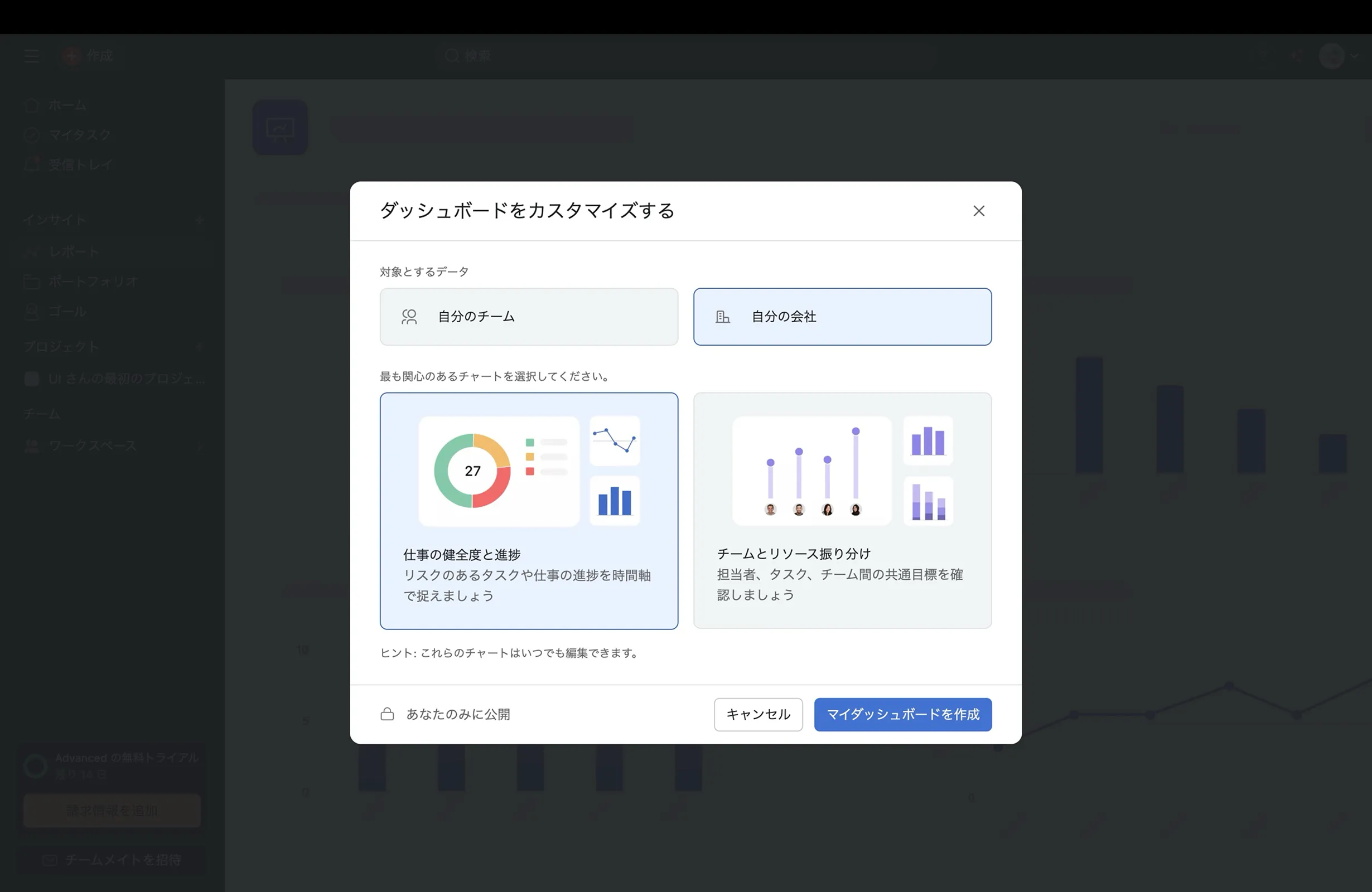Image resolution: width=1372 pixels, height=892 pixels.
Task: Select 自分のチーム data option
Action: [x=529, y=316]
